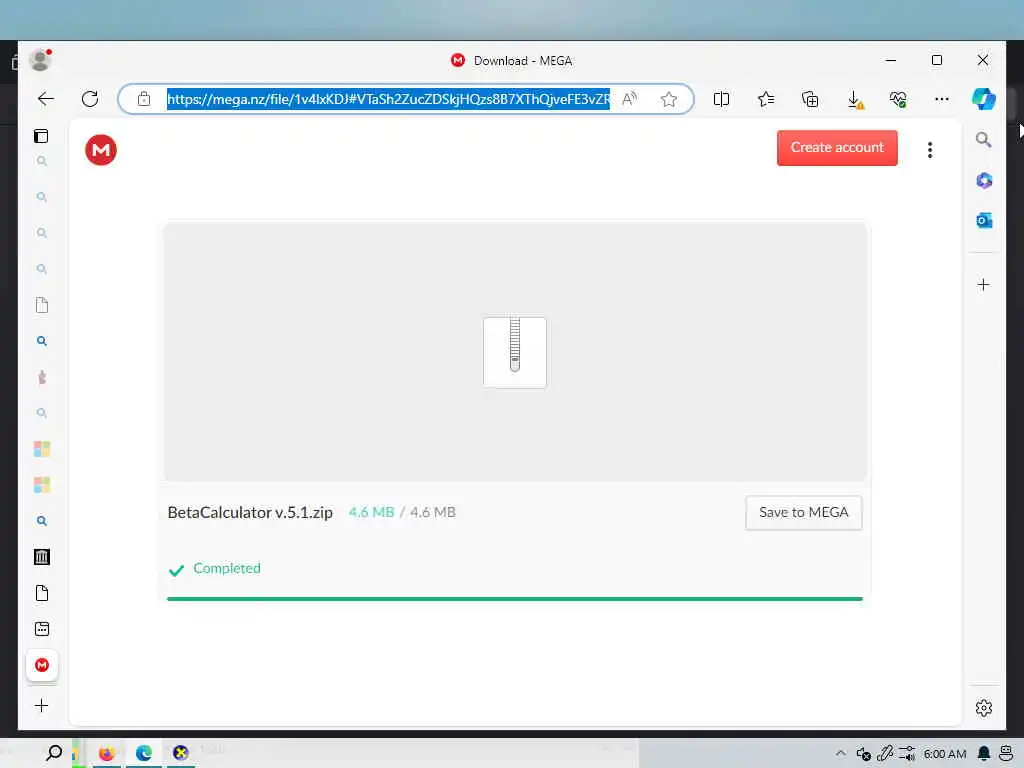Open the Edge profile avatar menu
This screenshot has width=1024, height=768.
tap(40, 59)
